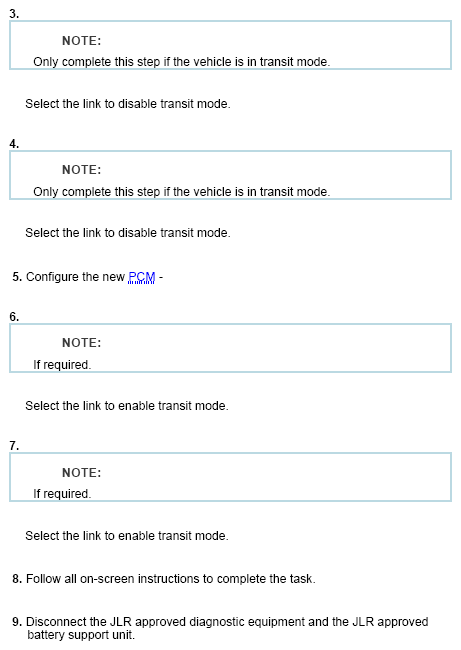The width and height of the screenshot is (461, 650).
Task: Click the 'If required' note under step 7
Action: click(62, 494)
